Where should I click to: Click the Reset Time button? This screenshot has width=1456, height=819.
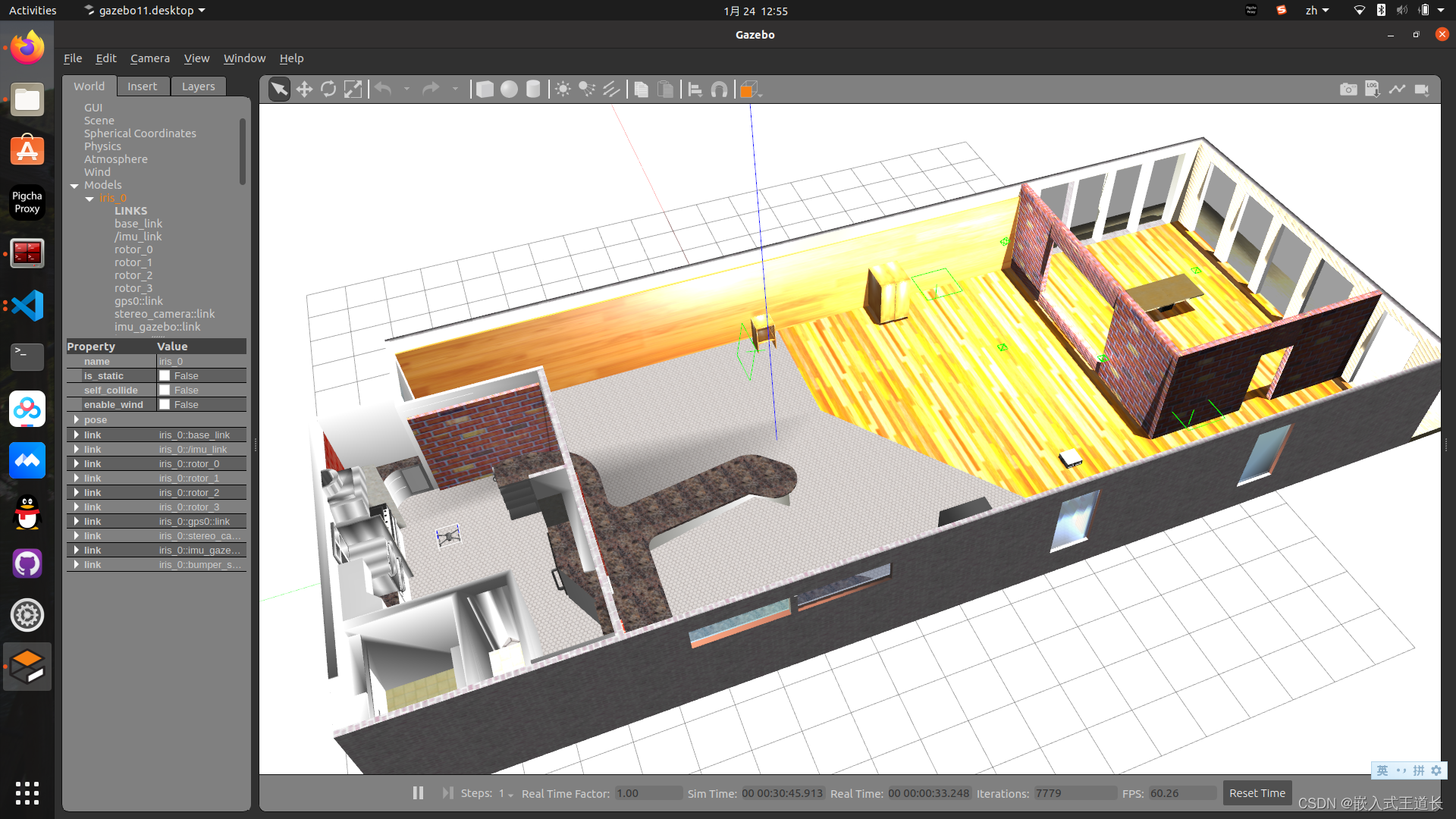pos(1257,793)
